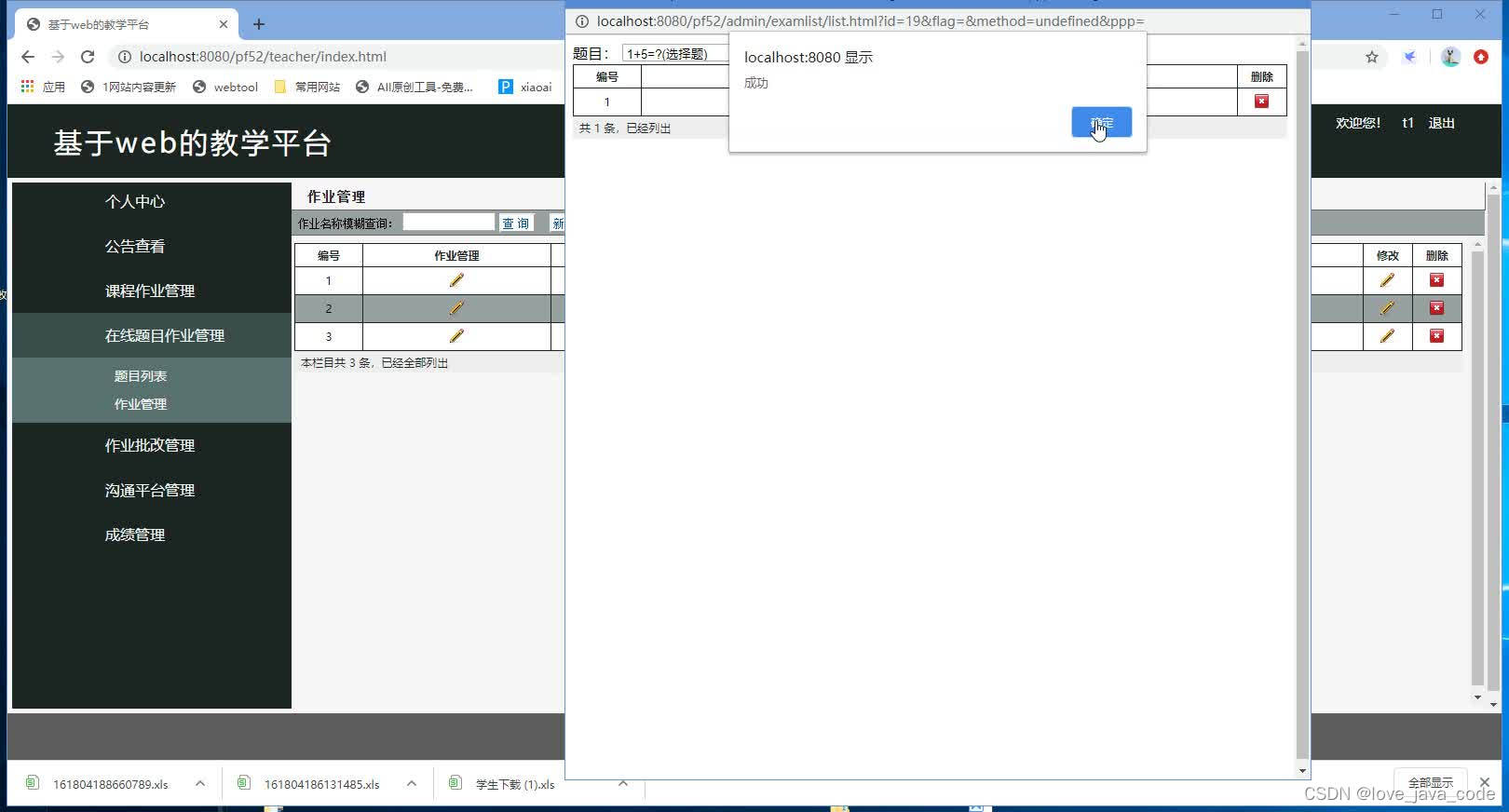Open the 常用网站 bookmark folder
This screenshot has width=1509, height=812.
coord(307,87)
